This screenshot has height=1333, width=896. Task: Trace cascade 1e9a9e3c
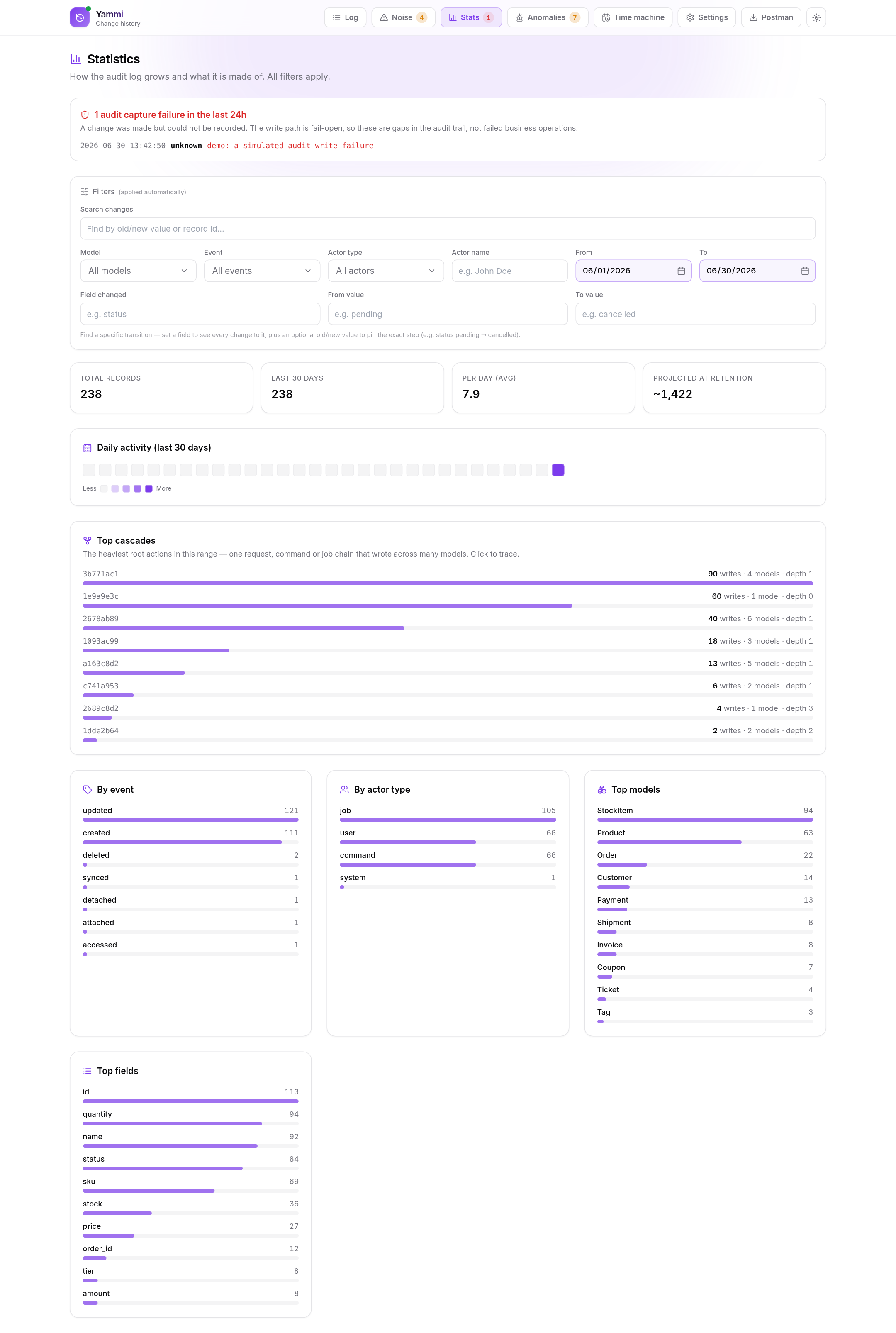(x=448, y=600)
